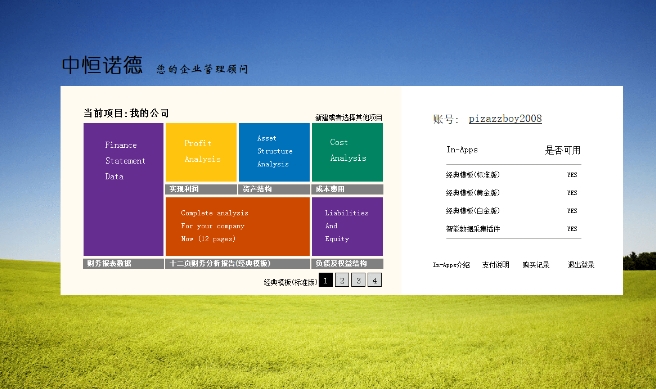Click the 负债及权益结构 label bar

coord(347,264)
